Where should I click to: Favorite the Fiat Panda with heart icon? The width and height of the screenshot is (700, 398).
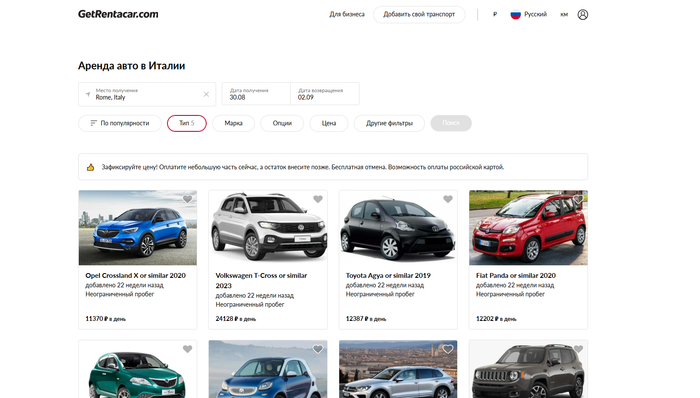coord(578,199)
